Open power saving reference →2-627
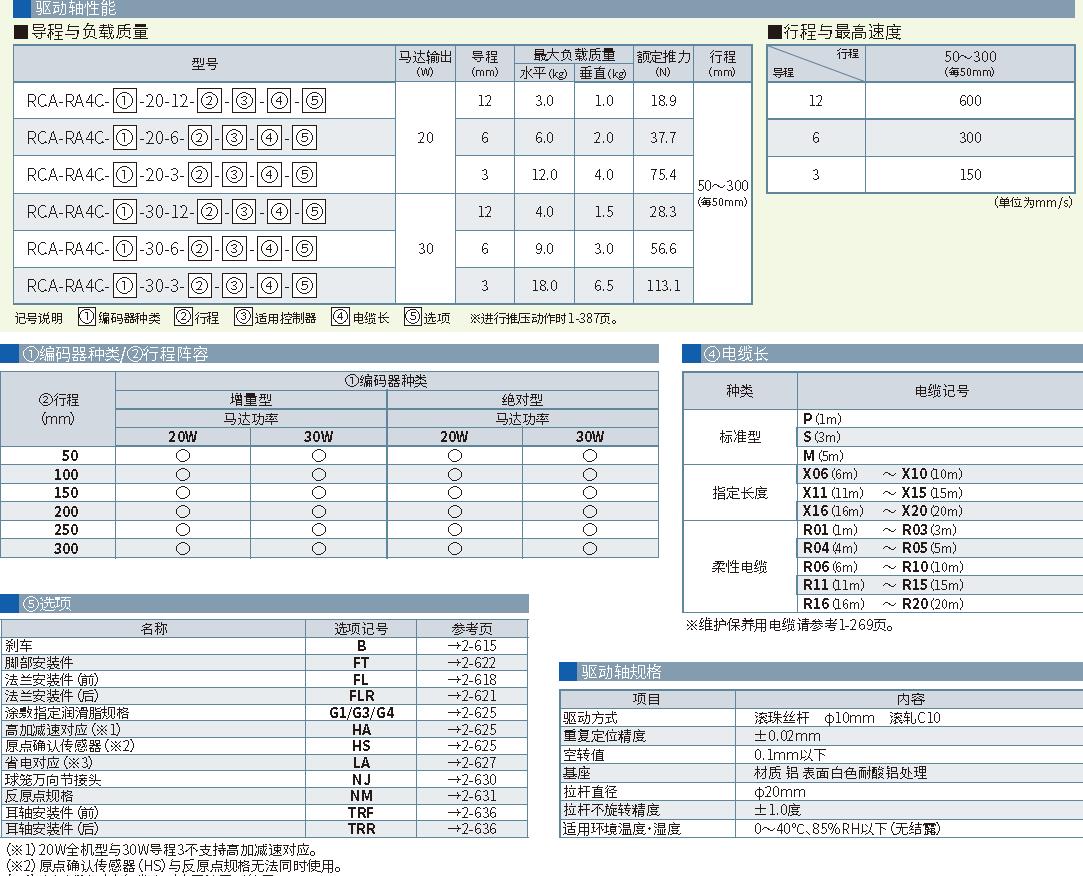The width and height of the screenshot is (1083, 876). coord(472,763)
